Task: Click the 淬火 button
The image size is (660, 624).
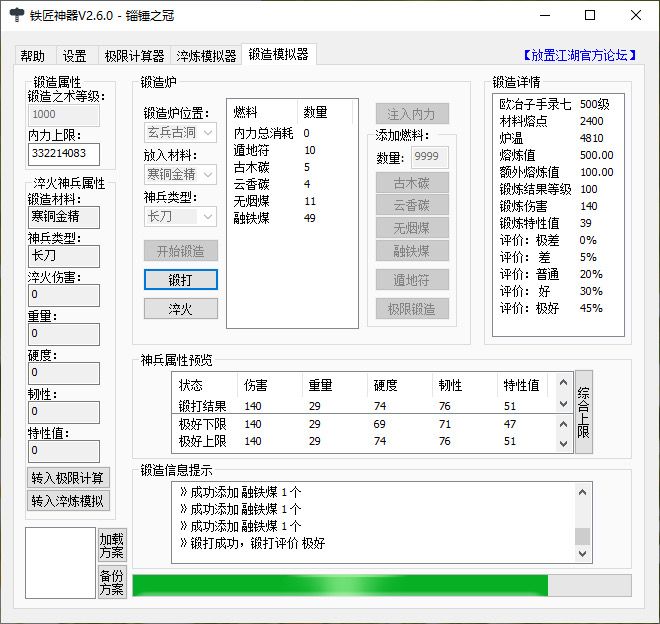Action: [x=181, y=309]
